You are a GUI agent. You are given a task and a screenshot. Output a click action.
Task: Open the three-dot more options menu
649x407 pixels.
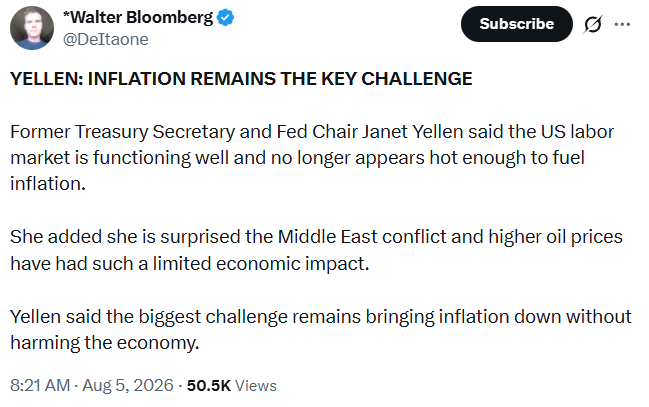(622, 24)
